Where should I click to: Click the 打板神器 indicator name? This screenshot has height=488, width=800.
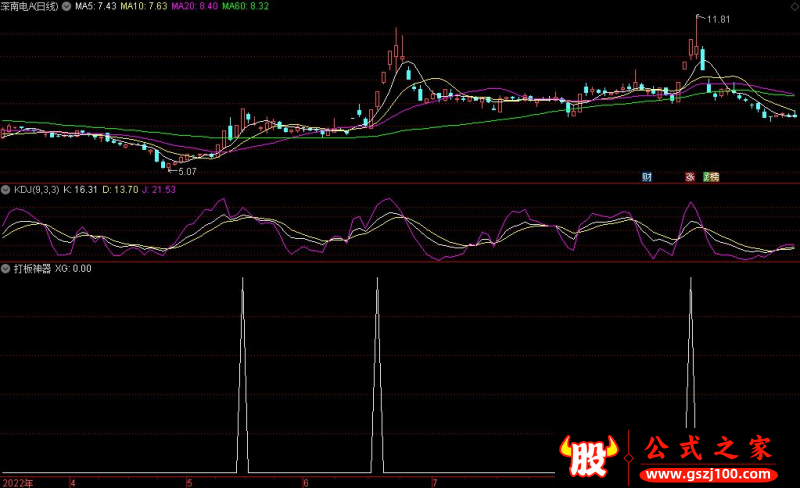[x=33, y=269]
